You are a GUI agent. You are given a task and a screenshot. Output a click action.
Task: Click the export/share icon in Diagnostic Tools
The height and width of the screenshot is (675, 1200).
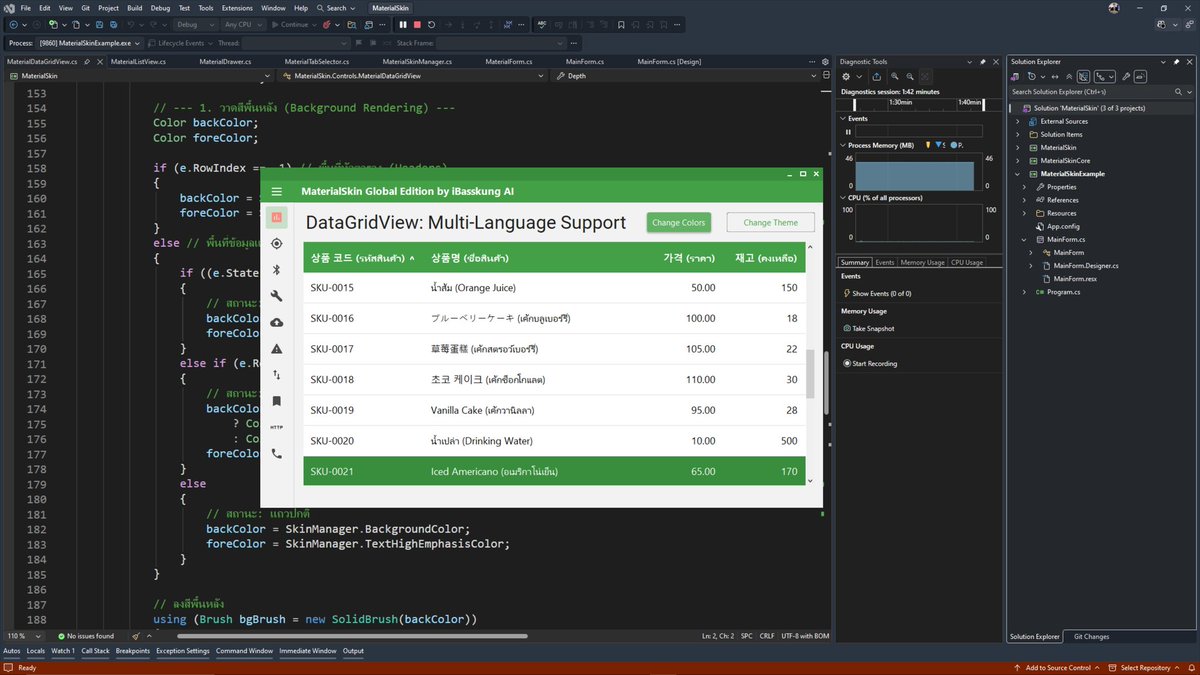click(x=876, y=76)
